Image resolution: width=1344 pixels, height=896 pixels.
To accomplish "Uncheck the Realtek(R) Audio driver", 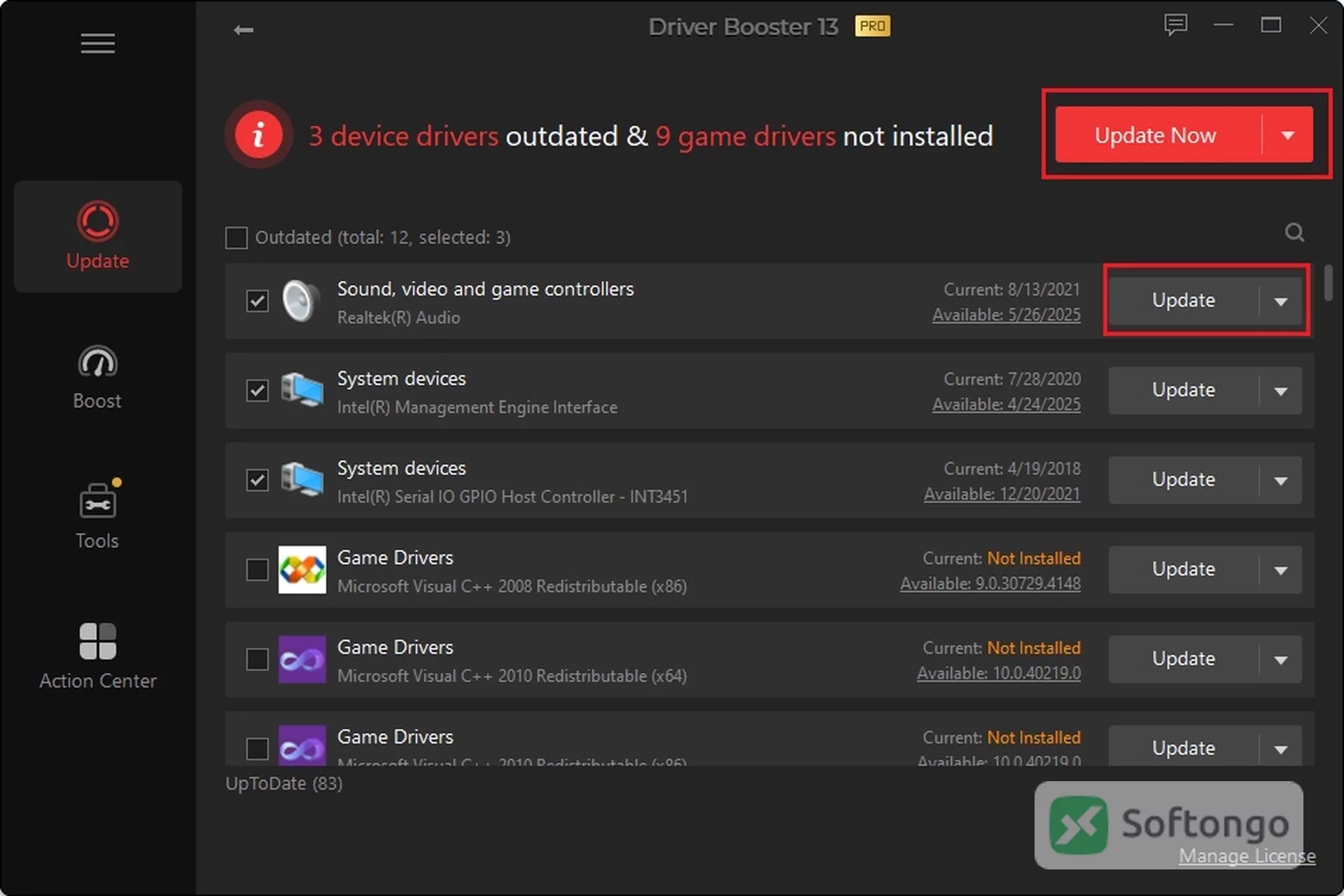I will click(257, 301).
